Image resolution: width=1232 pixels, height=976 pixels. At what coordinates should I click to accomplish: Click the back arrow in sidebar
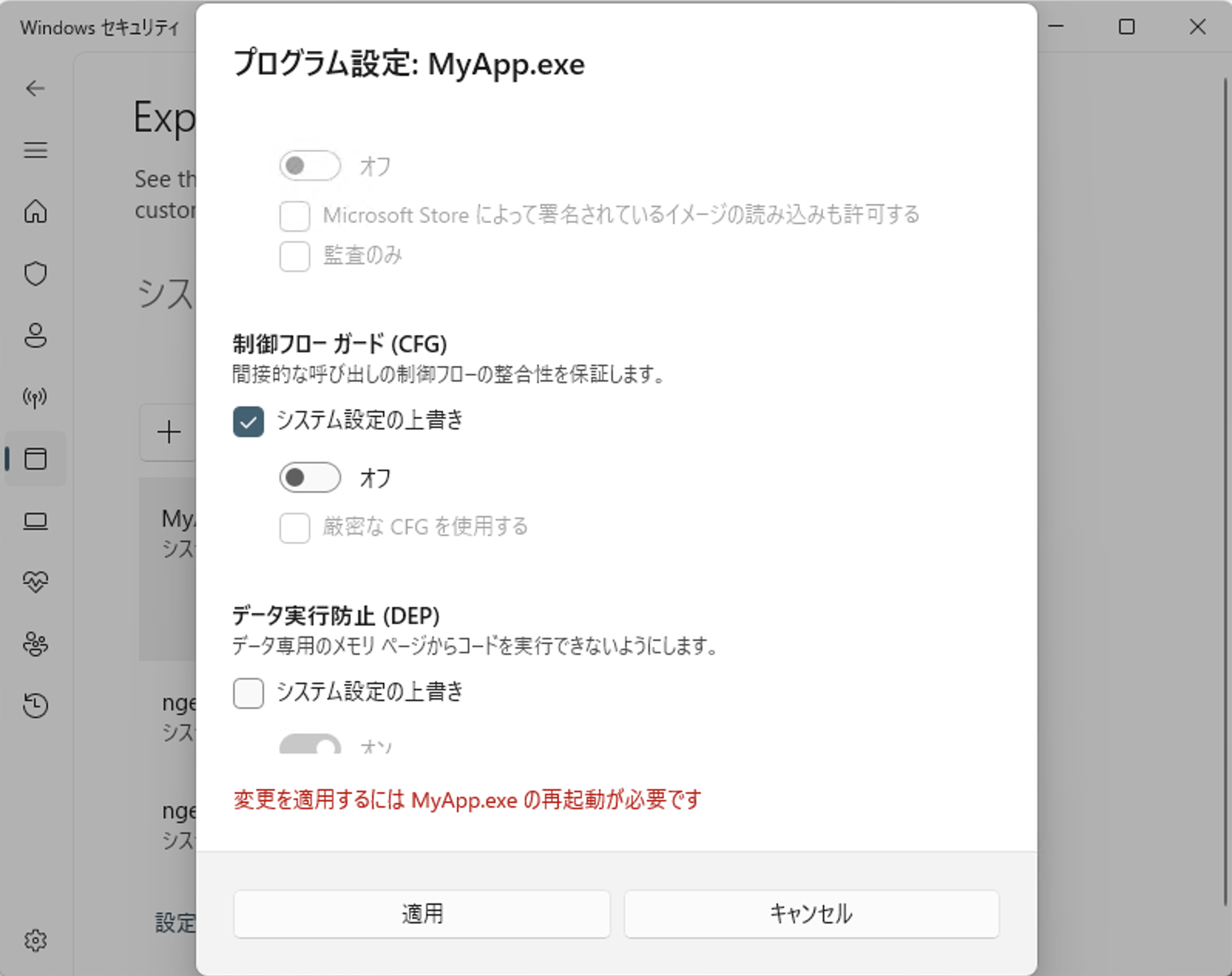click(36, 89)
